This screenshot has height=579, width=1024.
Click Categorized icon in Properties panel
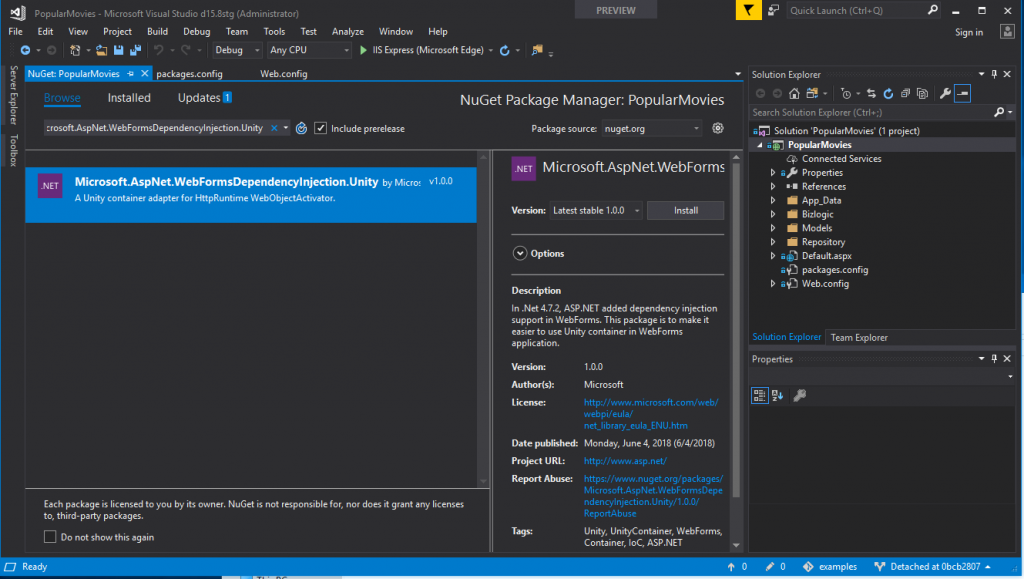pos(759,395)
